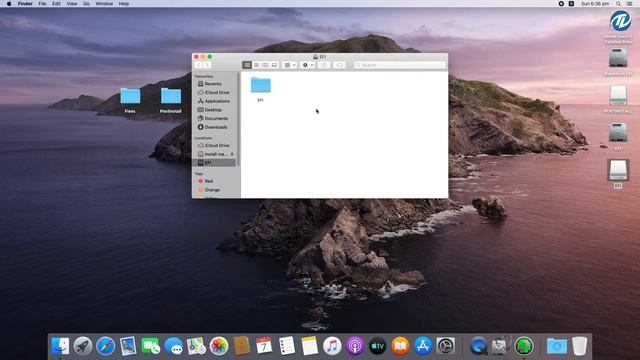
Task: Click the Finder sidebar scrollbar
Action: click(x=239, y=118)
